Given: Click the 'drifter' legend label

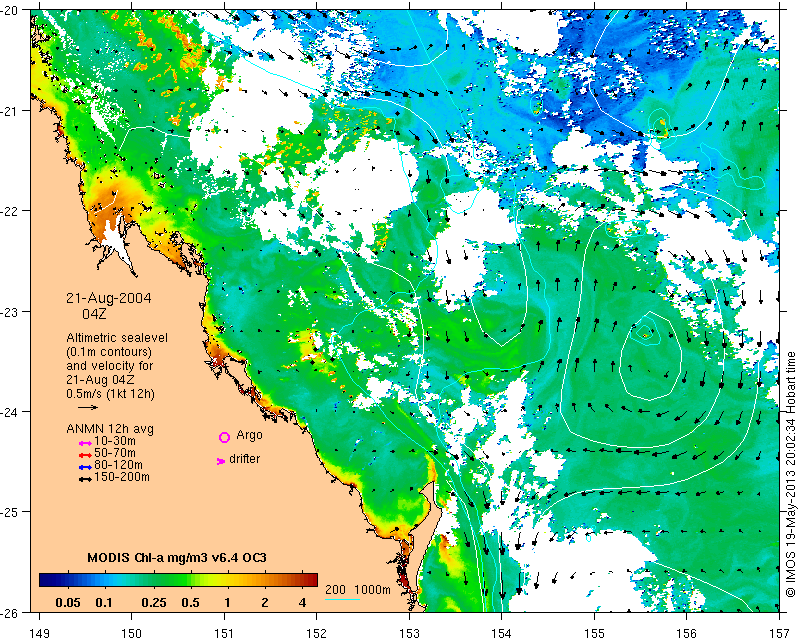Looking at the screenshot, I should 244,459.
